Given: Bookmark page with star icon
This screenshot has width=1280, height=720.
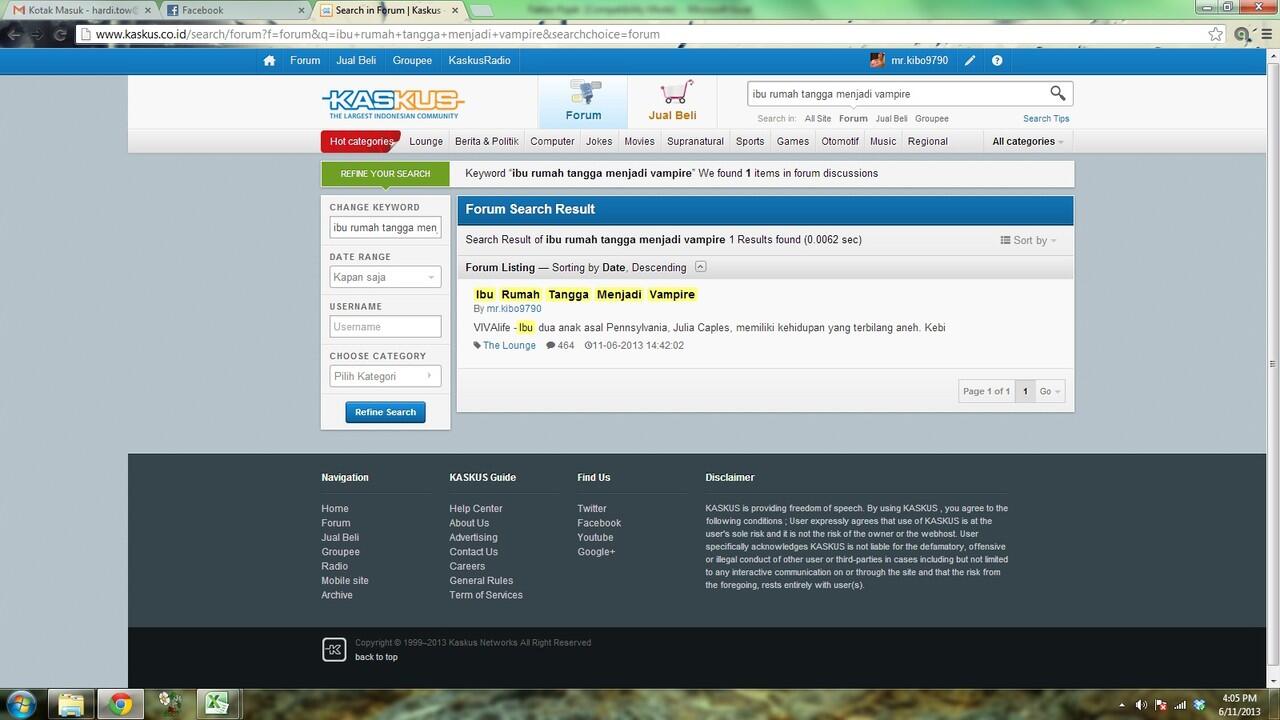Looking at the screenshot, I should point(1215,34).
